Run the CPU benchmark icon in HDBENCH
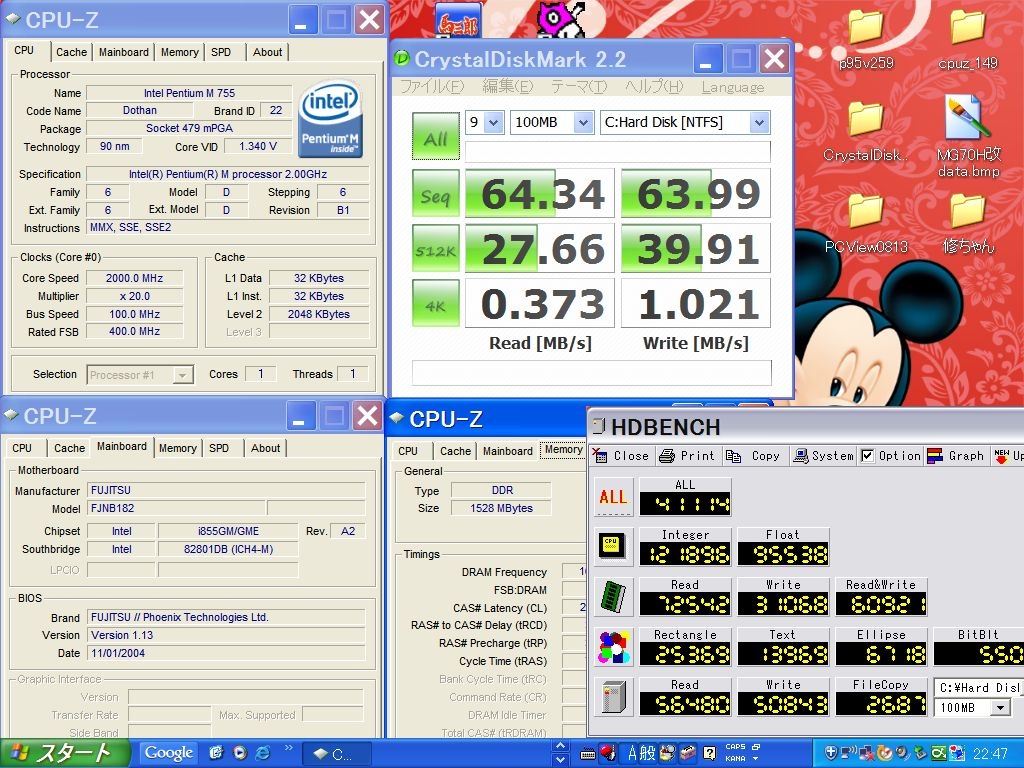This screenshot has height=768, width=1024. click(613, 547)
